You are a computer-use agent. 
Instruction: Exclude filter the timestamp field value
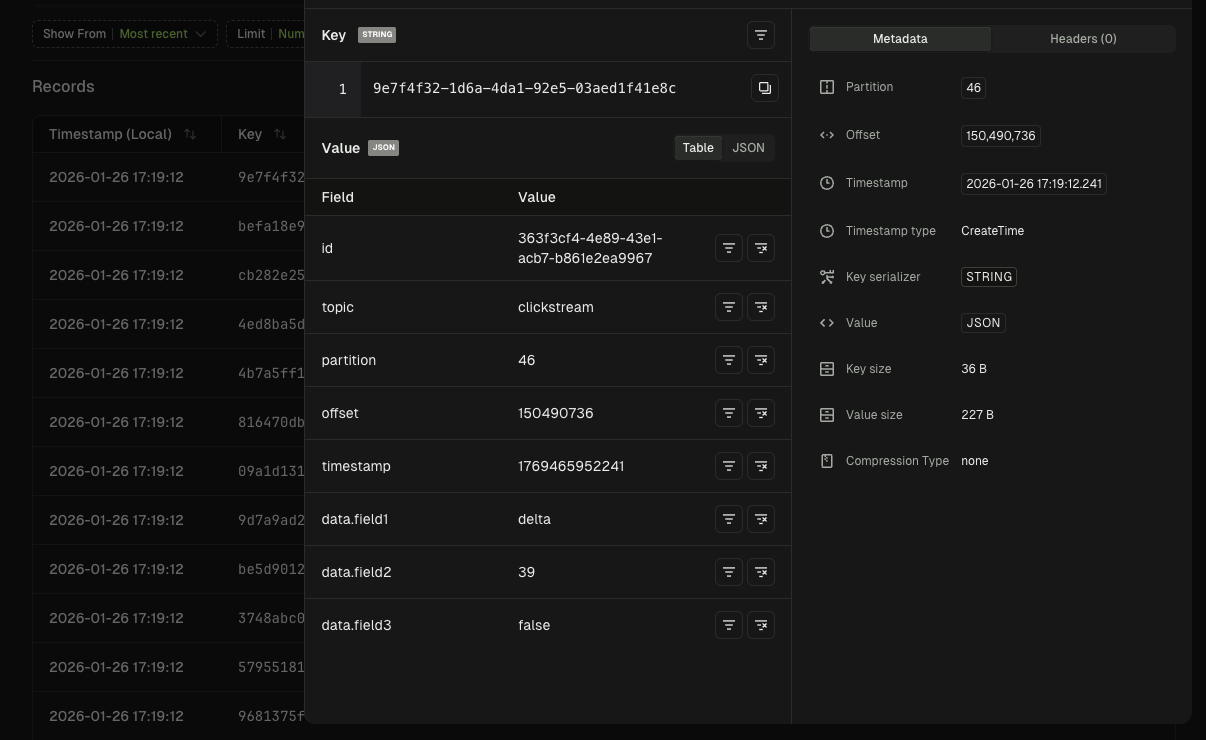[x=761, y=466]
